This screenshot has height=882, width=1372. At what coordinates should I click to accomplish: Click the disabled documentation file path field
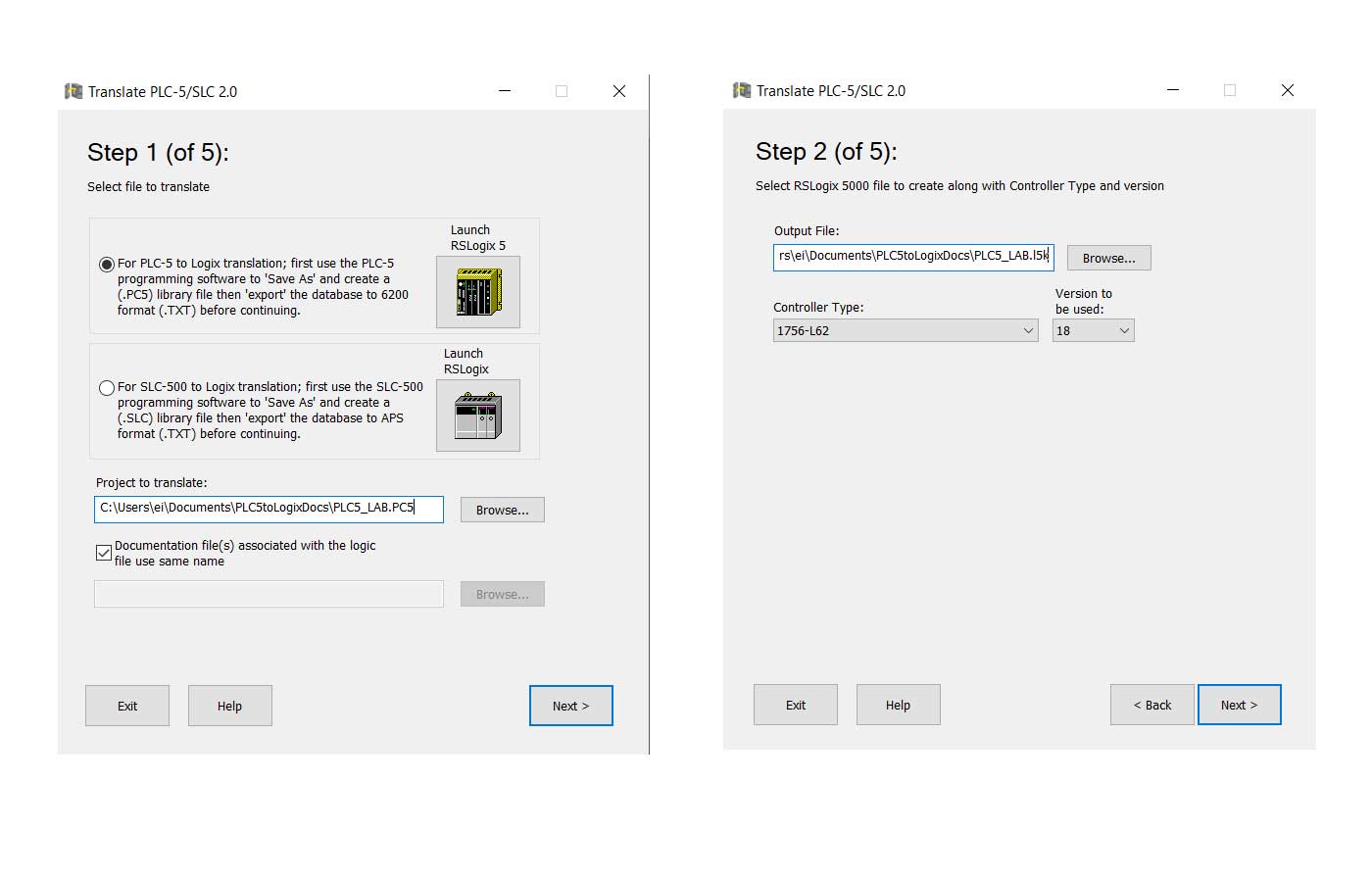point(269,594)
